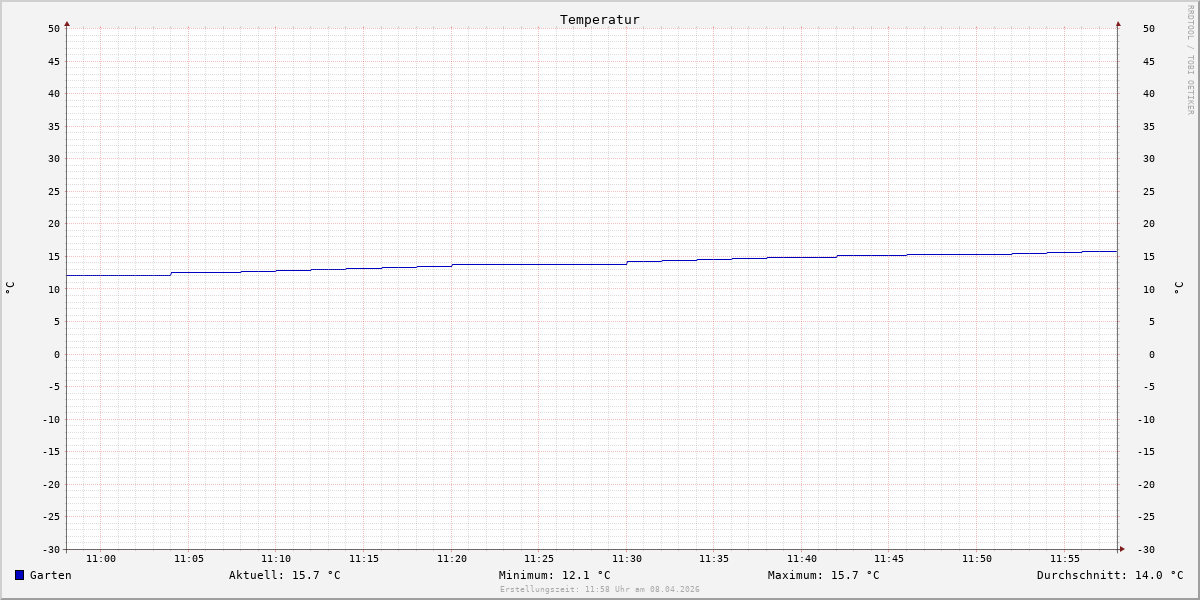Click the 11:35 time axis label

pos(714,559)
